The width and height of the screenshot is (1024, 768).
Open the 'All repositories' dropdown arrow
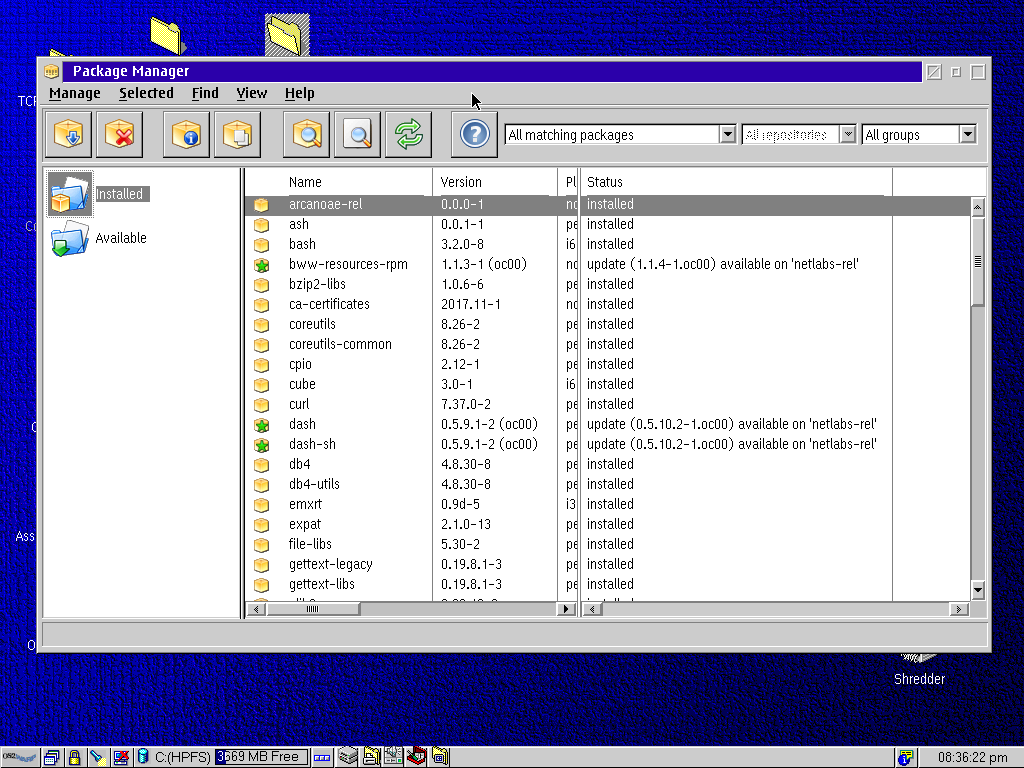pos(848,135)
